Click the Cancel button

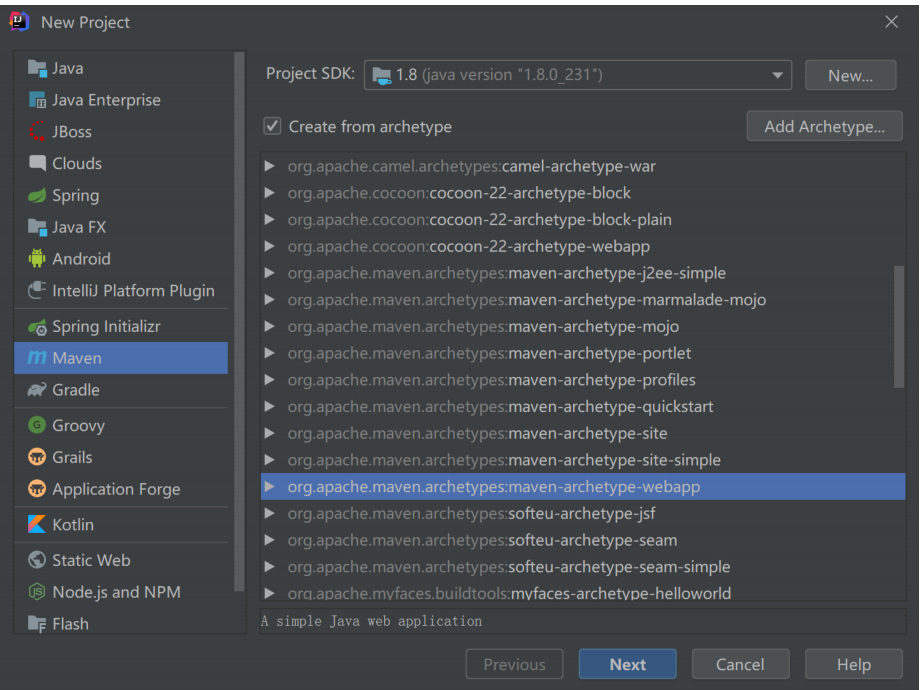[x=740, y=664]
